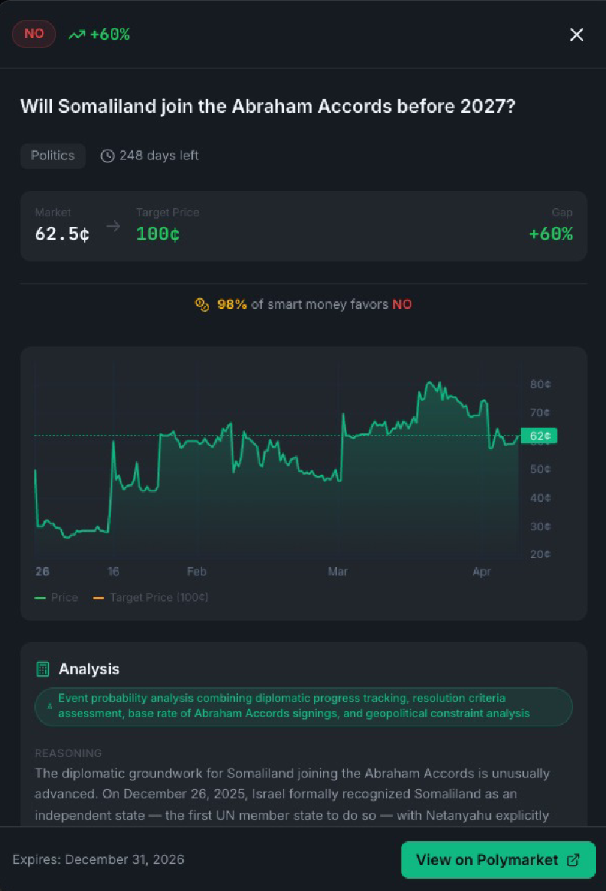606x891 pixels.
Task: Open the Apr axis label on chart
Action: tap(482, 571)
